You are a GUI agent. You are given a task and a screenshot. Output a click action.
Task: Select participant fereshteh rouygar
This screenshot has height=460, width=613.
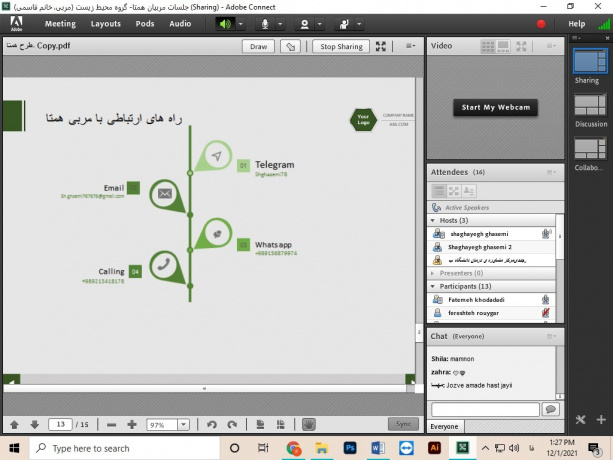492,313
